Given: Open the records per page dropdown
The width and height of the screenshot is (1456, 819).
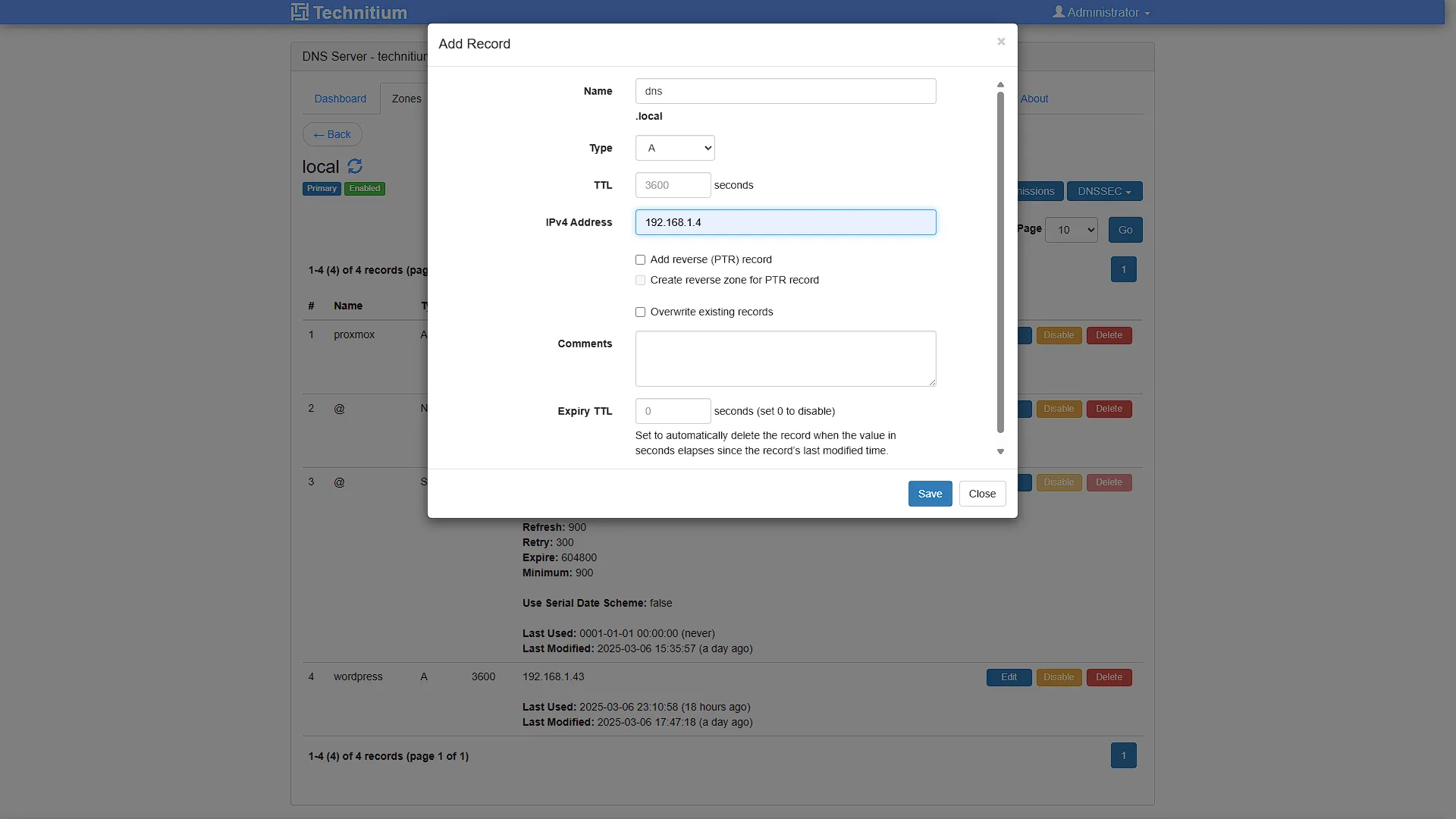Looking at the screenshot, I should [1071, 230].
